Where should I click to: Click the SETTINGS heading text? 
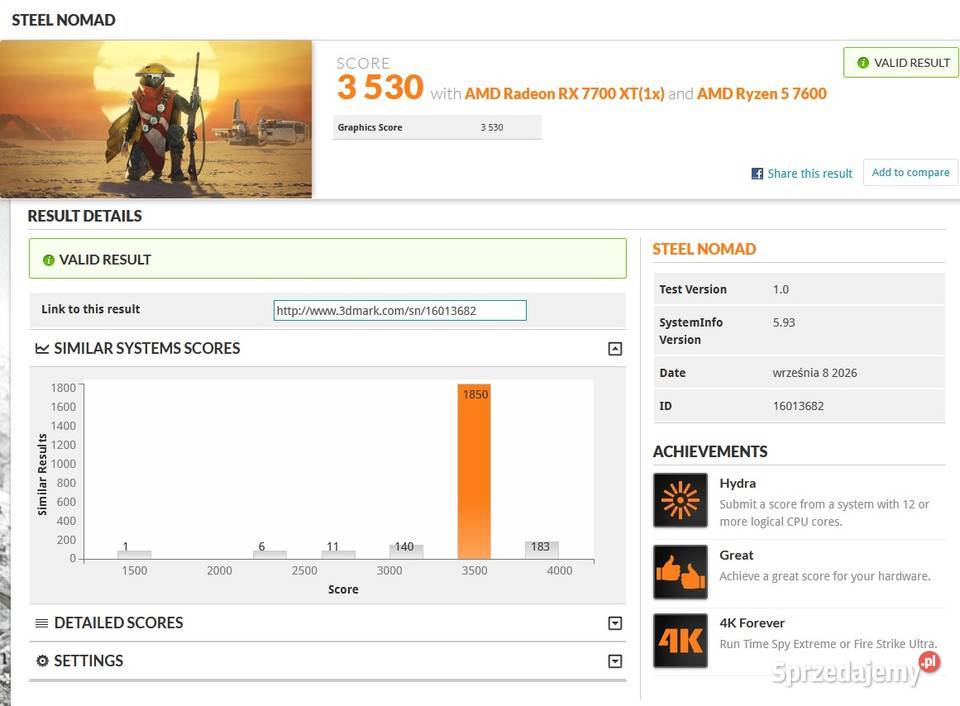pos(88,661)
